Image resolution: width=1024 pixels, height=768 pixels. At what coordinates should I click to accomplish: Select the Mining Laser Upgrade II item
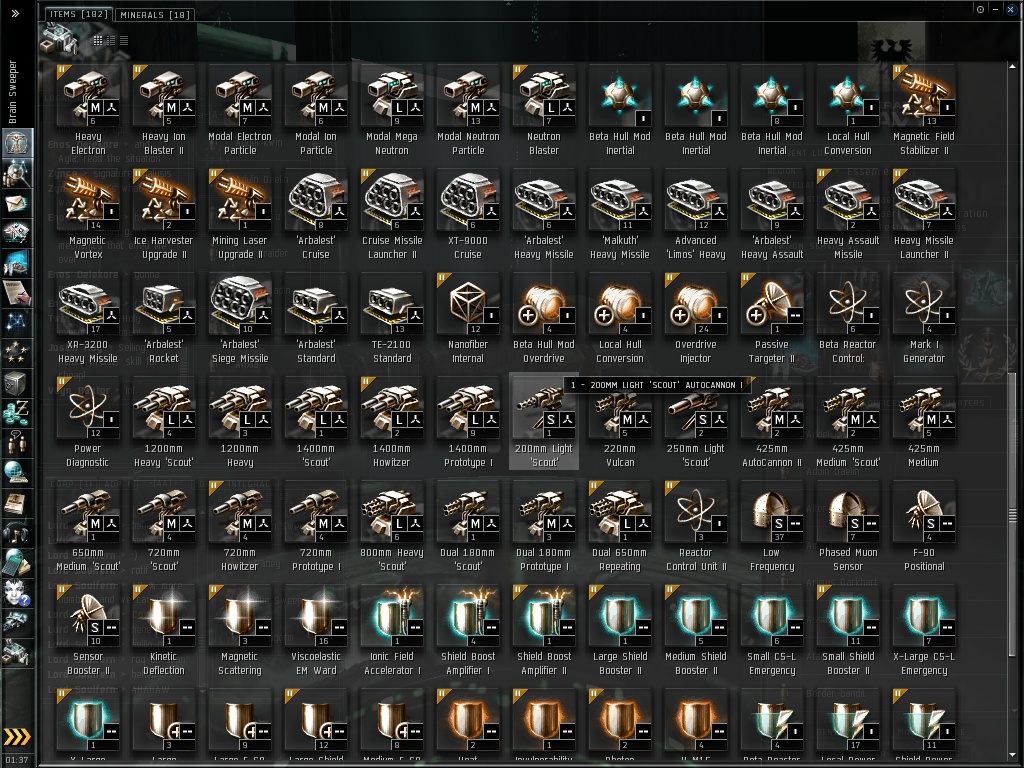(x=240, y=215)
